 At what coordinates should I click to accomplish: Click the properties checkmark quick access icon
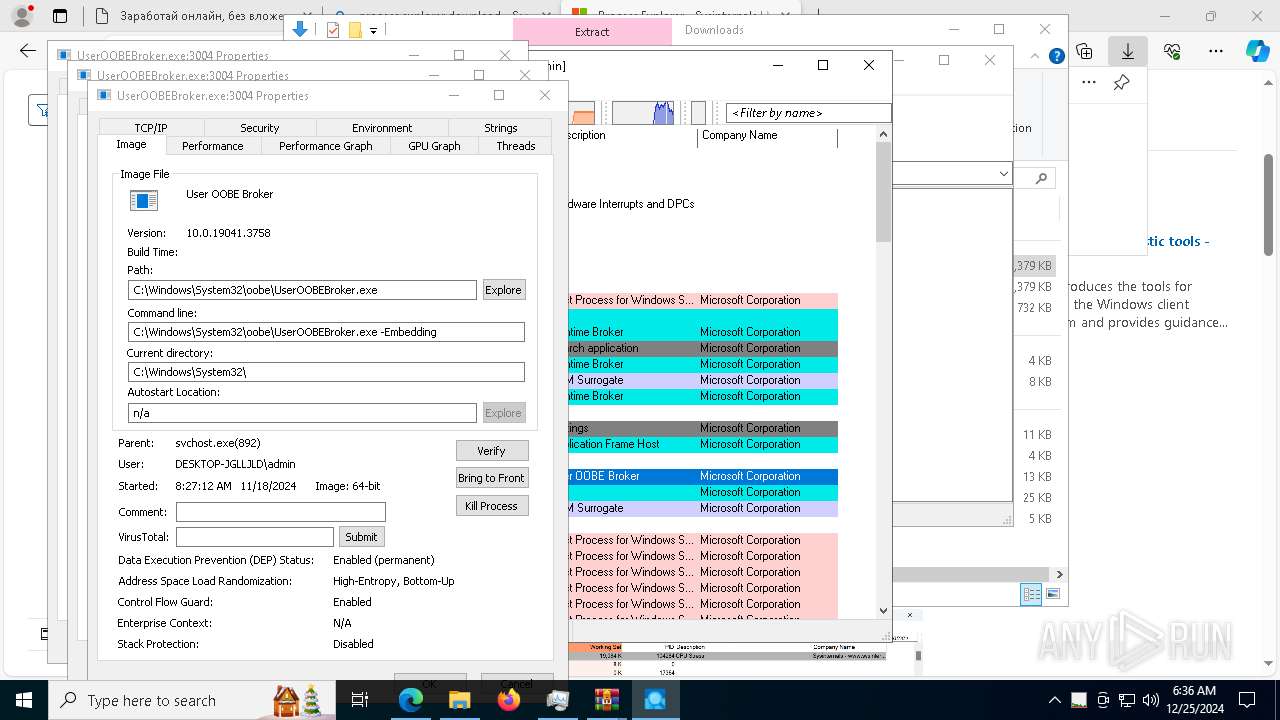tap(333, 30)
